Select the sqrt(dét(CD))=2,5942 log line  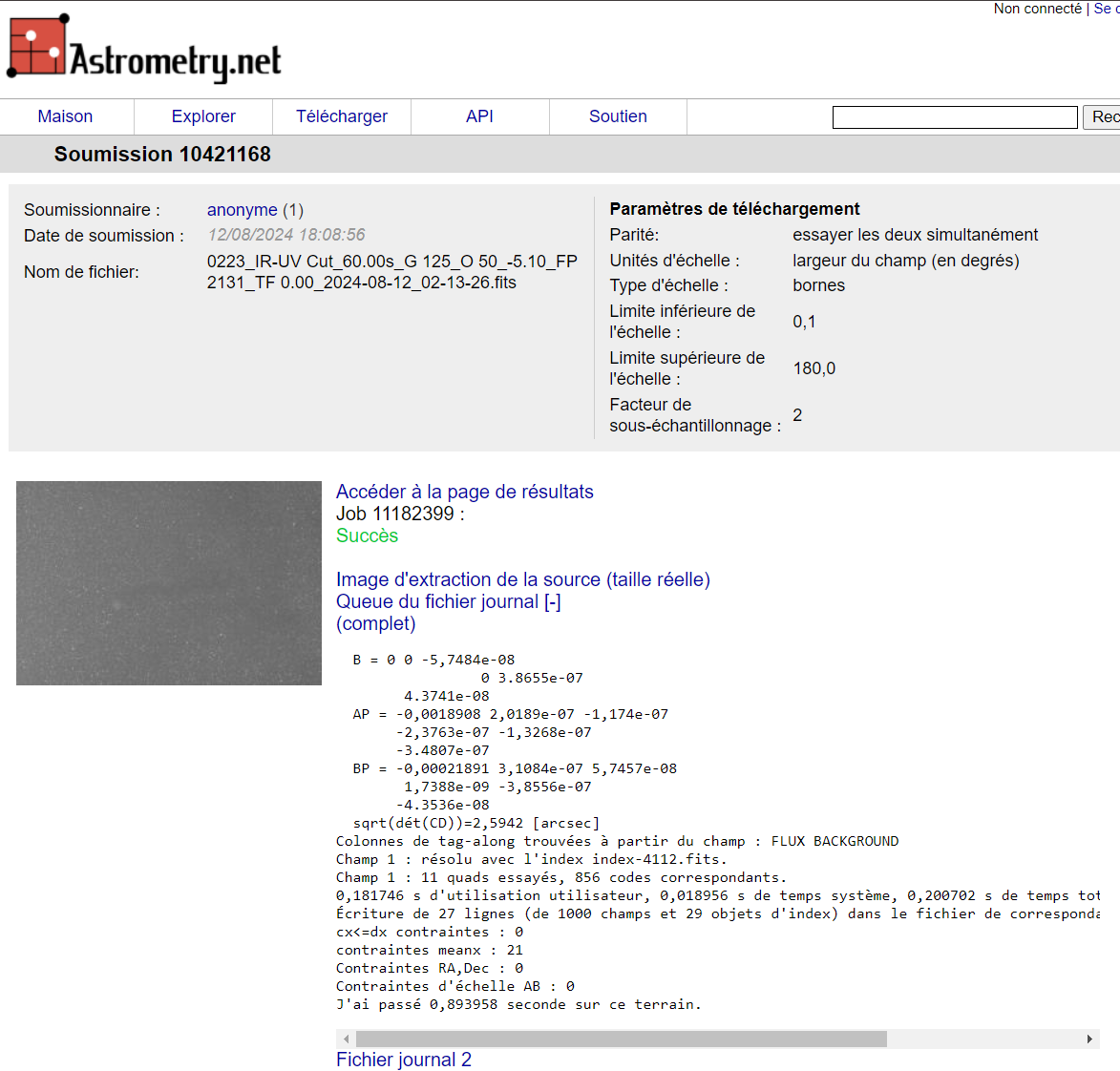pyautogui.click(x=476, y=823)
